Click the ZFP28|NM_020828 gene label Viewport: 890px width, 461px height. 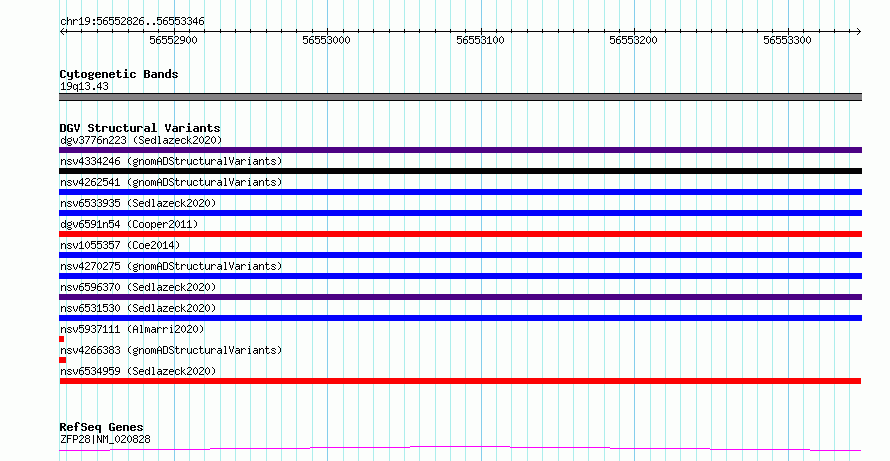click(x=105, y=439)
